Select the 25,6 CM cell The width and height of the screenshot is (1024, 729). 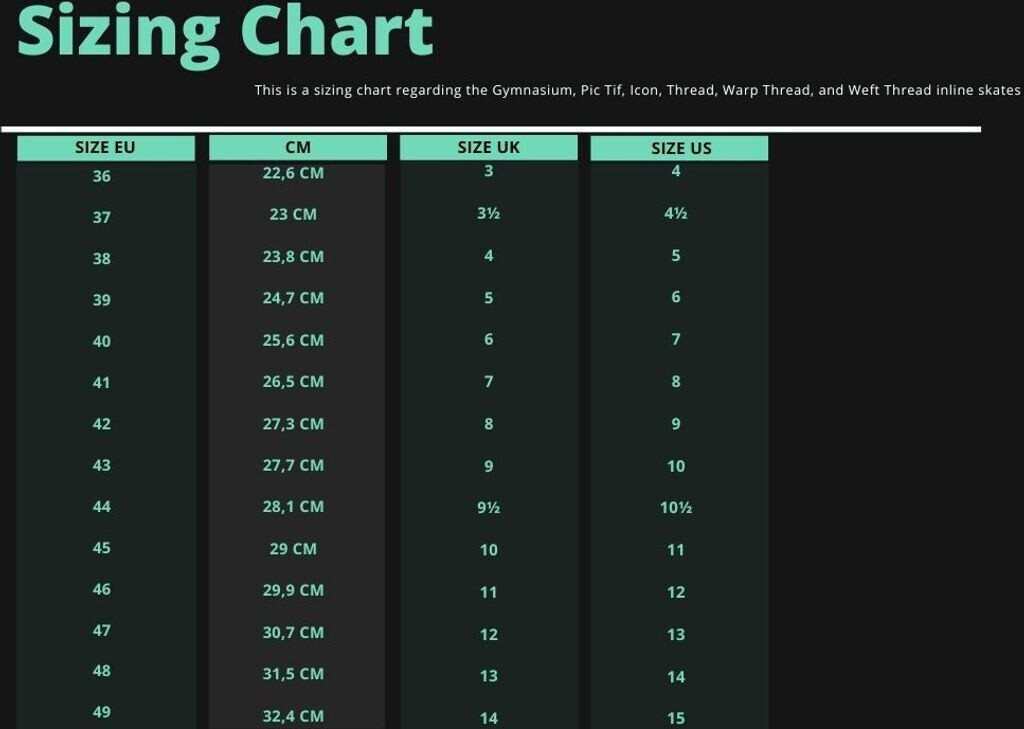point(293,340)
